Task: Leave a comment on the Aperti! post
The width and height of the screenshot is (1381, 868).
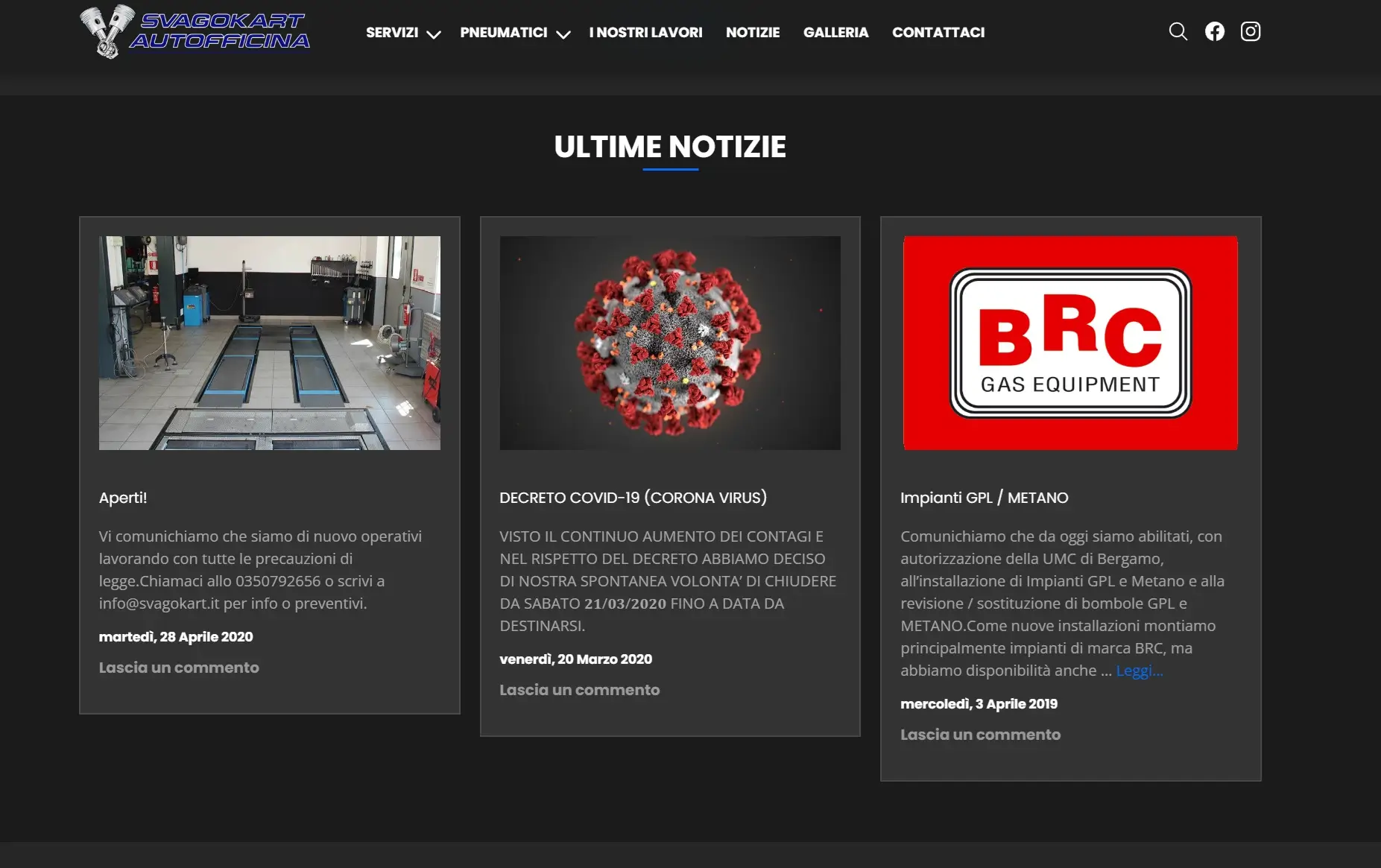Action: point(179,668)
